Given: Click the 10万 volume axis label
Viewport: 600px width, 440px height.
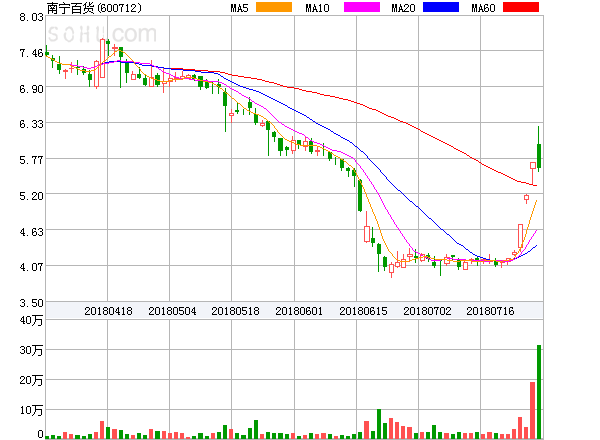Looking at the screenshot, I should (x=31, y=411).
